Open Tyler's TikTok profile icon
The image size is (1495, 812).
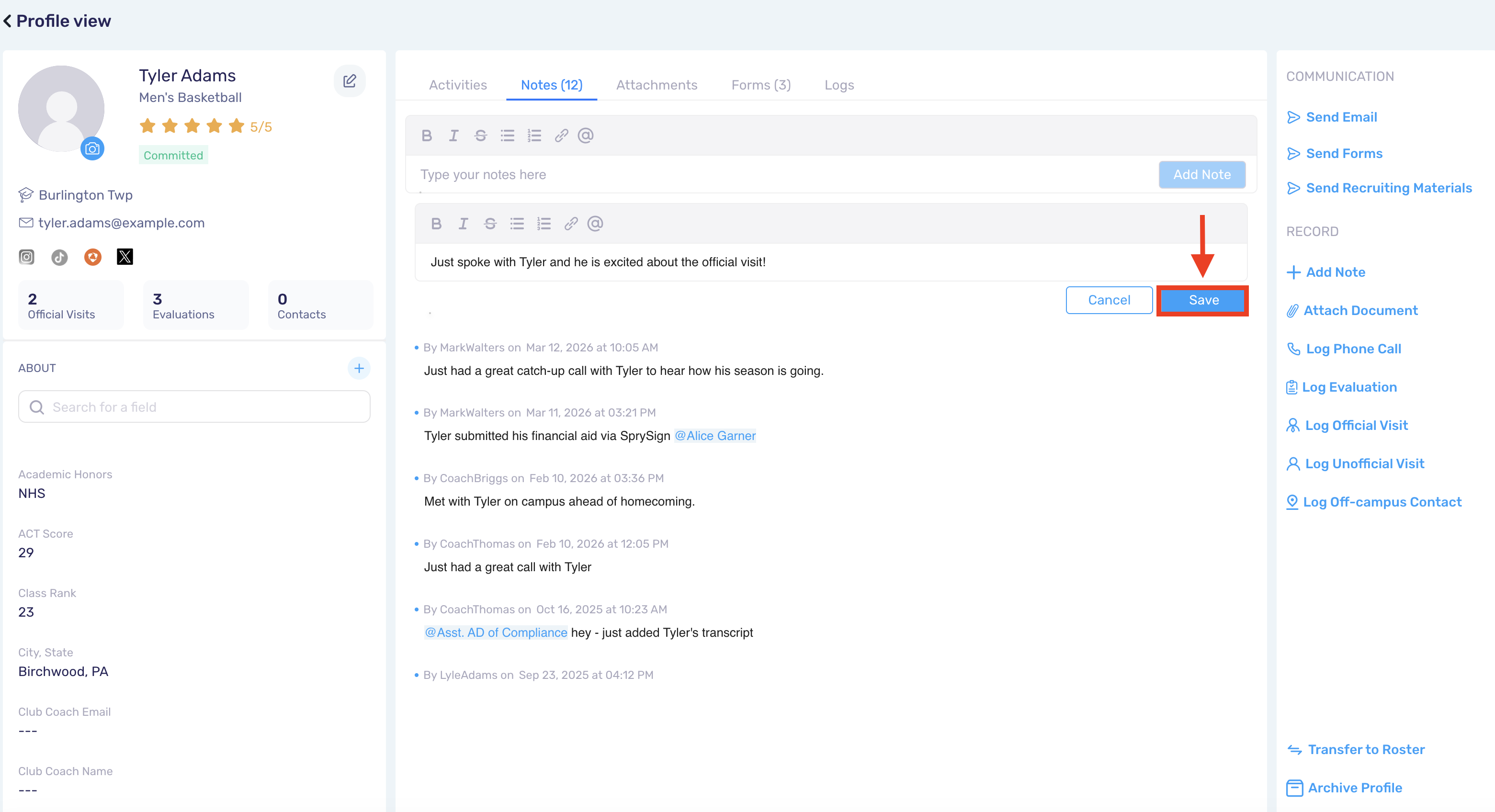[x=59, y=257]
